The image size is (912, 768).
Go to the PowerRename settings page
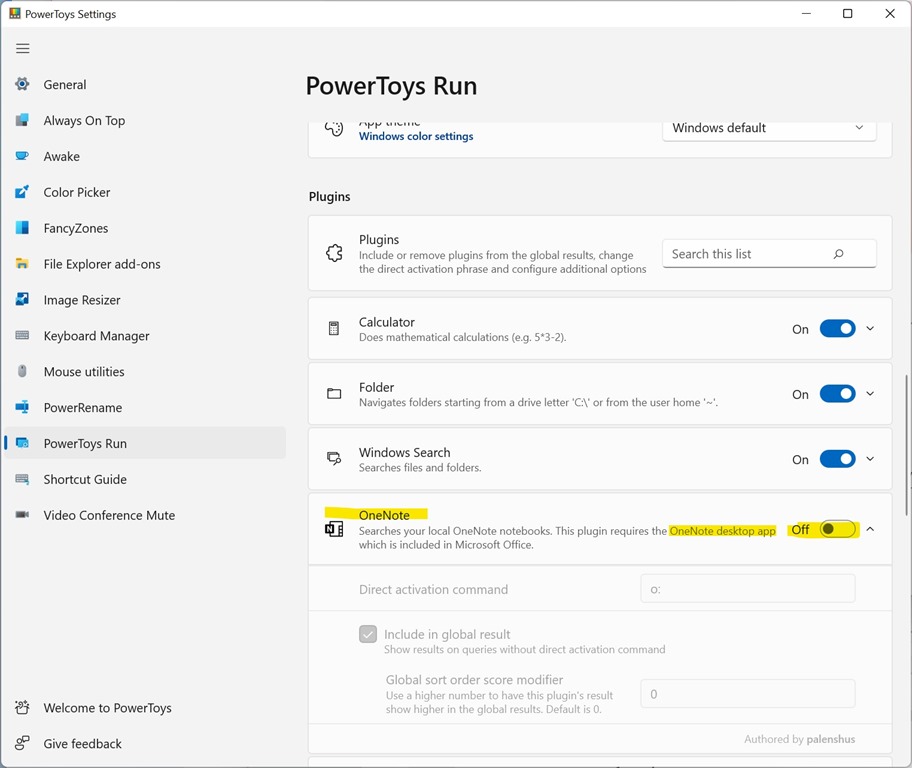pyautogui.click(x=82, y=408)
